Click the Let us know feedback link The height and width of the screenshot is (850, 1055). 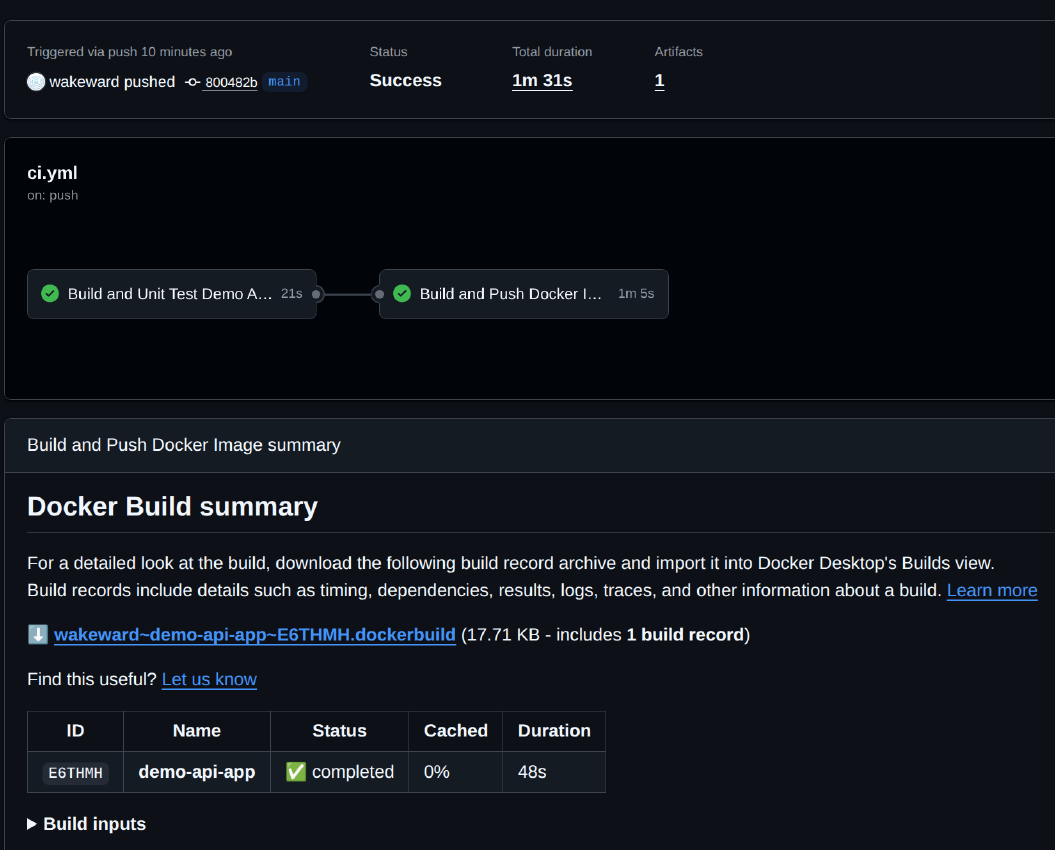point(209,679)
